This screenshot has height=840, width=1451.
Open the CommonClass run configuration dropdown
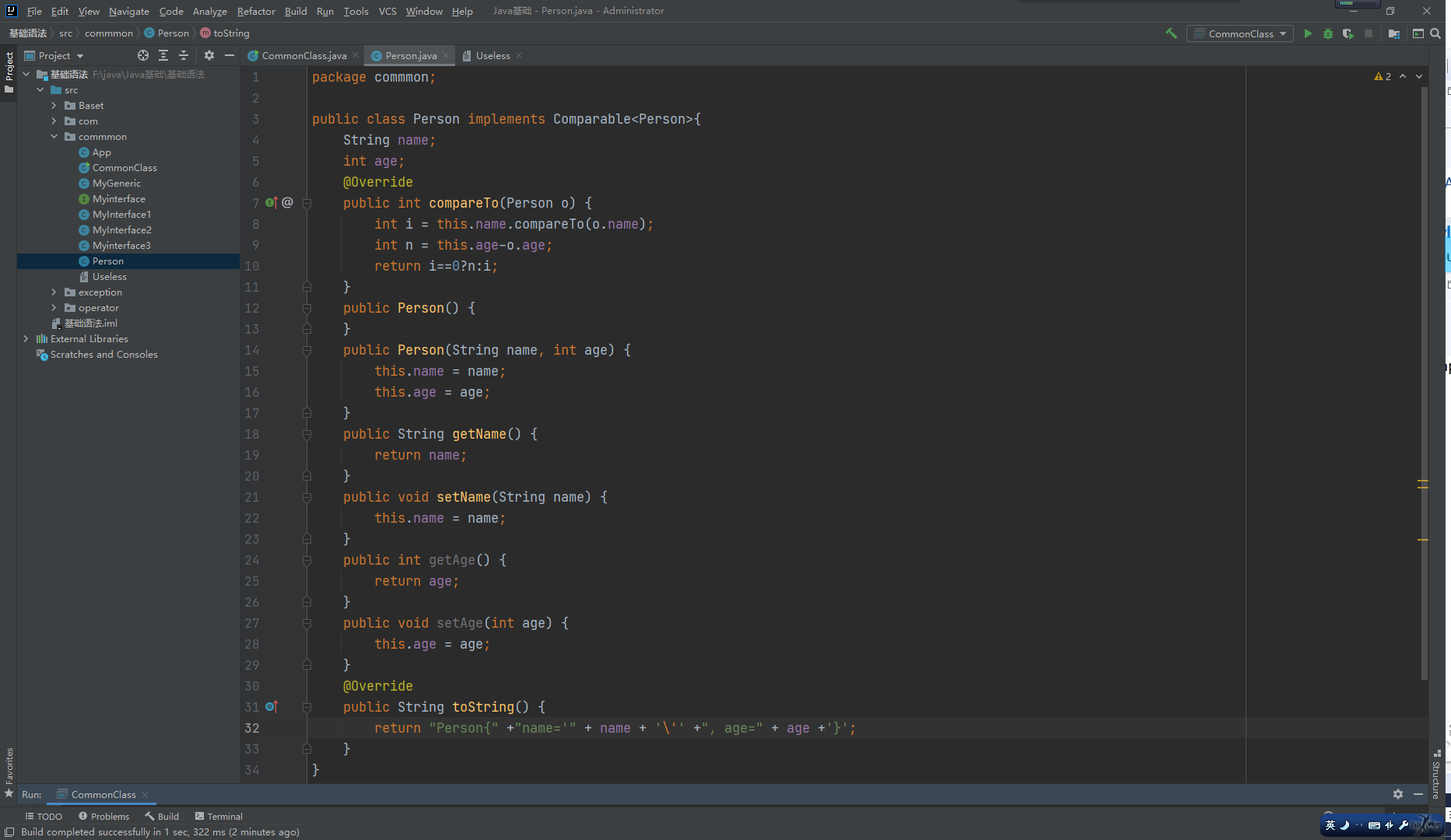(1240, 33)
